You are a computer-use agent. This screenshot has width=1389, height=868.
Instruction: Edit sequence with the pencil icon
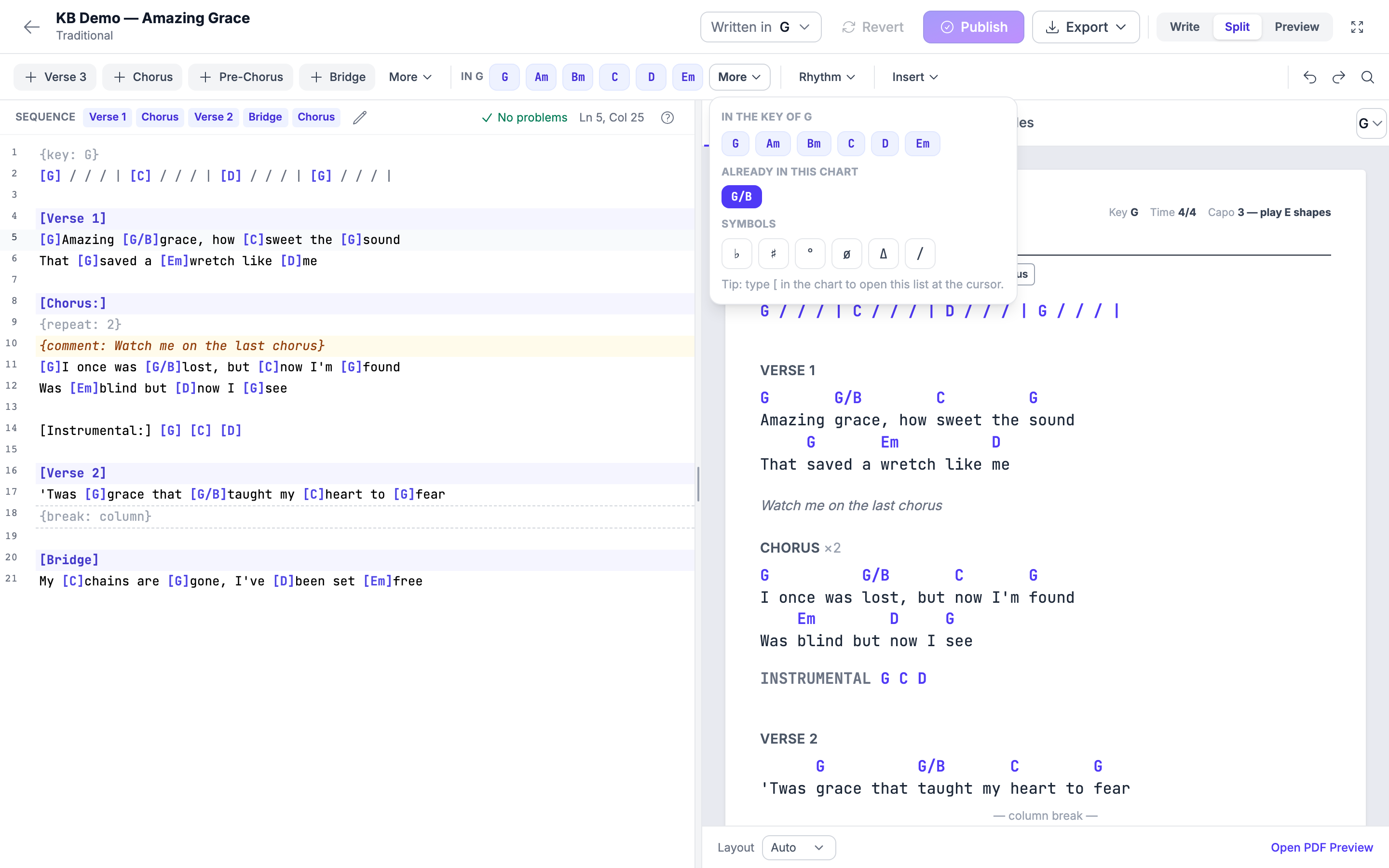360,117
